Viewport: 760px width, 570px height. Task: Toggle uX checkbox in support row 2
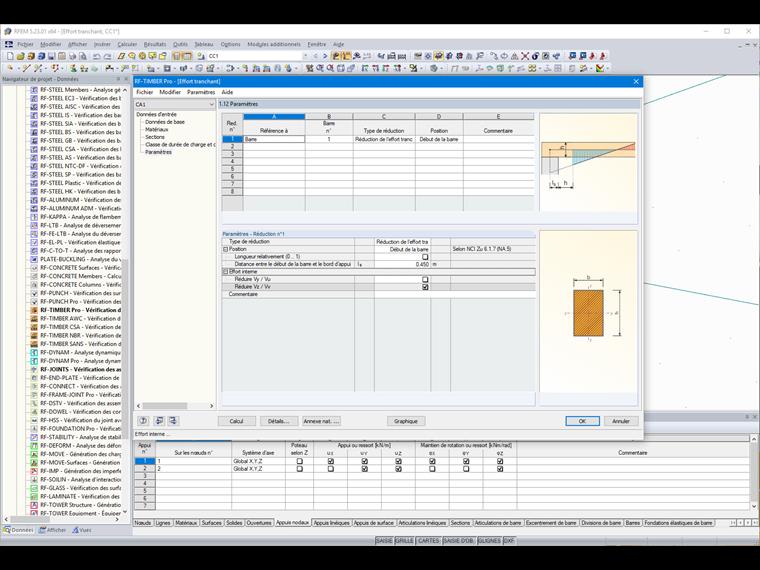(331, 469)
